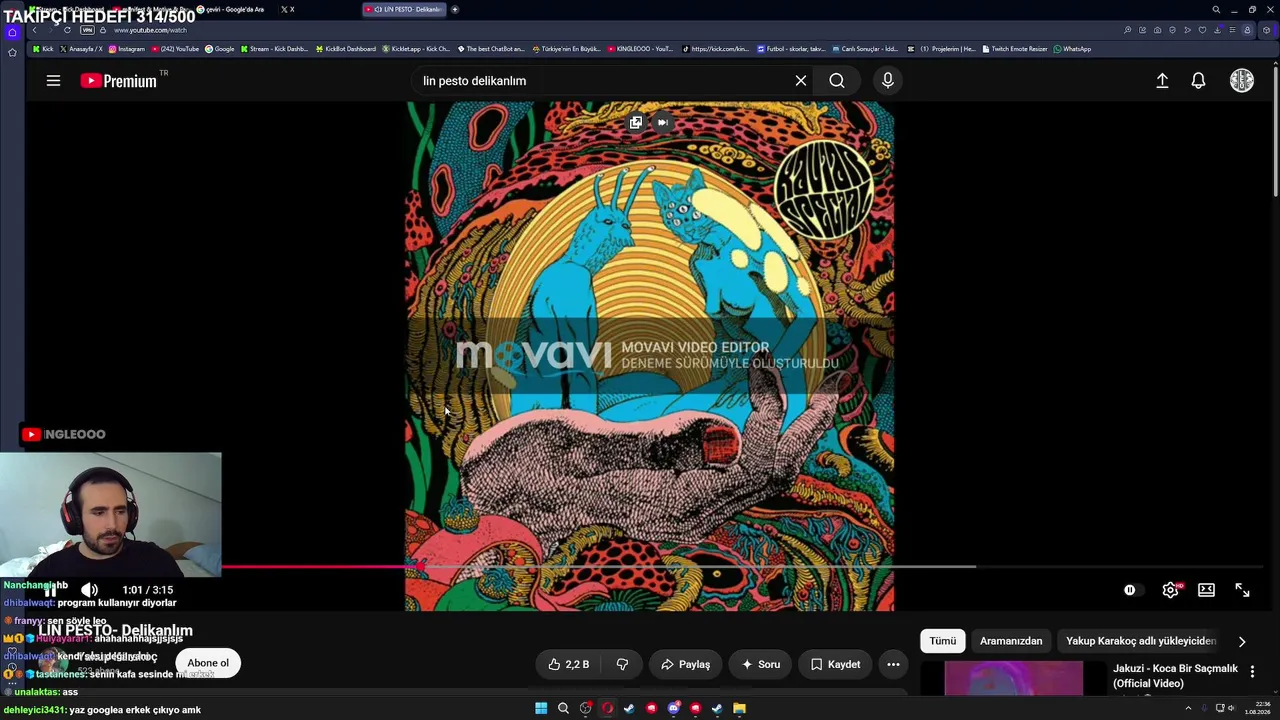Screen dimensions: 1280x720
Task: Toggle the autoplay switch in the player
Action: [x=1130, y=590]
